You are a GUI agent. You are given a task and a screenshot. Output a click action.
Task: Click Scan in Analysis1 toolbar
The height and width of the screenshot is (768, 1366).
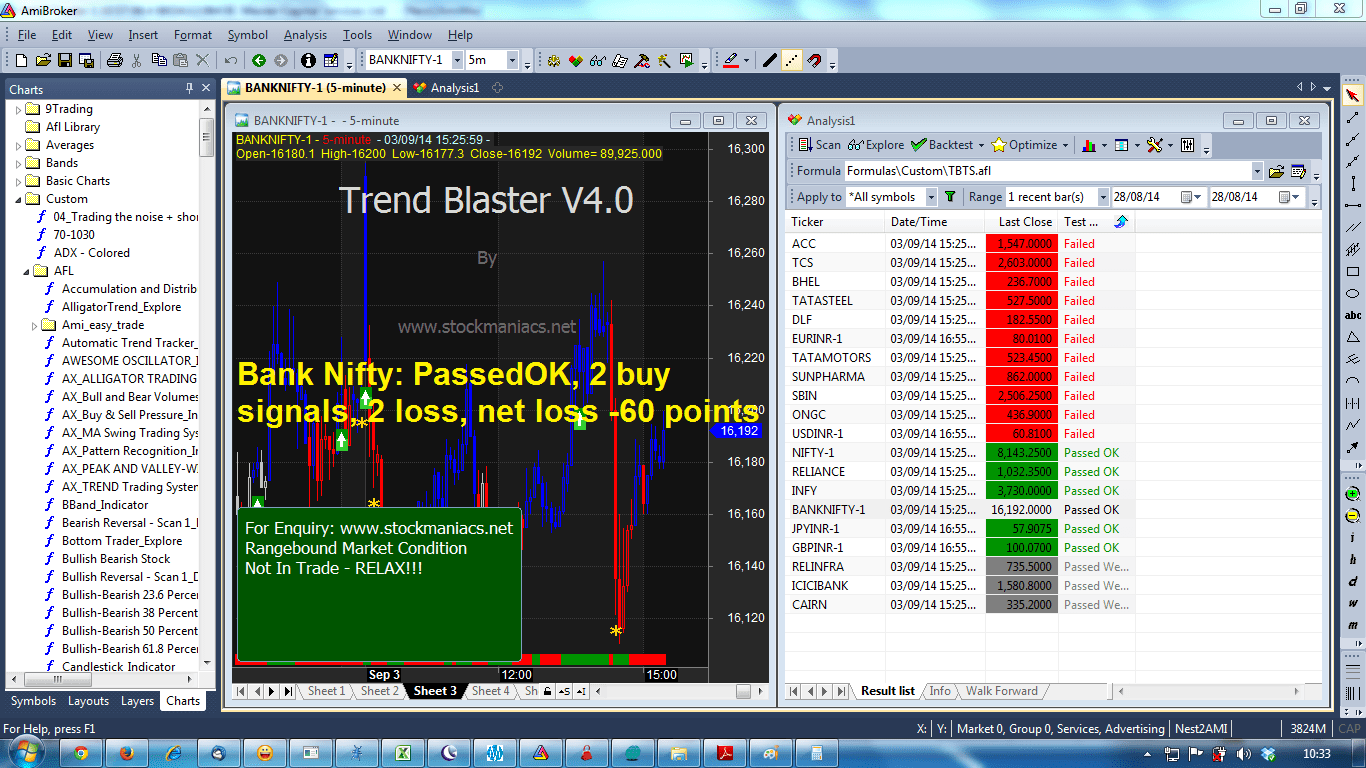point(819,145)
